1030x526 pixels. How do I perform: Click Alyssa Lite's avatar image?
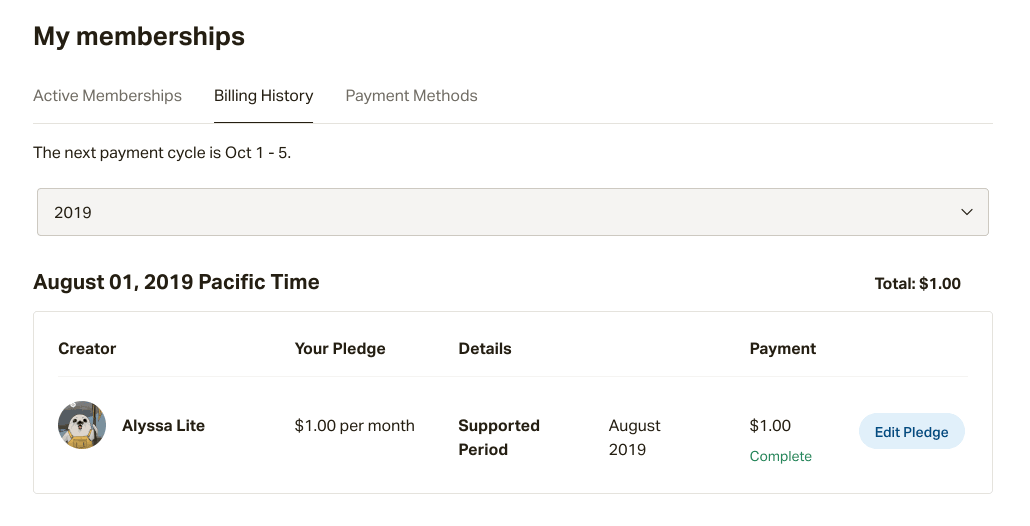tap(82, 425)
